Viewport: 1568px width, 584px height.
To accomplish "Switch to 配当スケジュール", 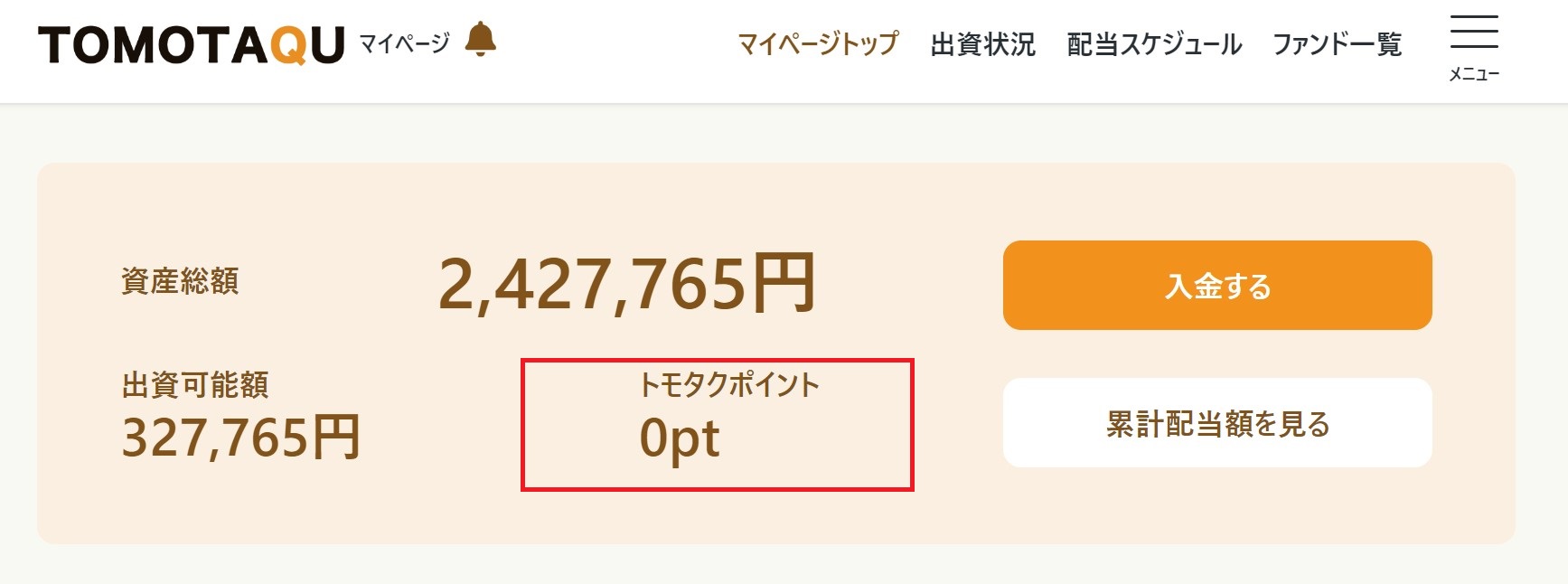I will [1155, 42].
